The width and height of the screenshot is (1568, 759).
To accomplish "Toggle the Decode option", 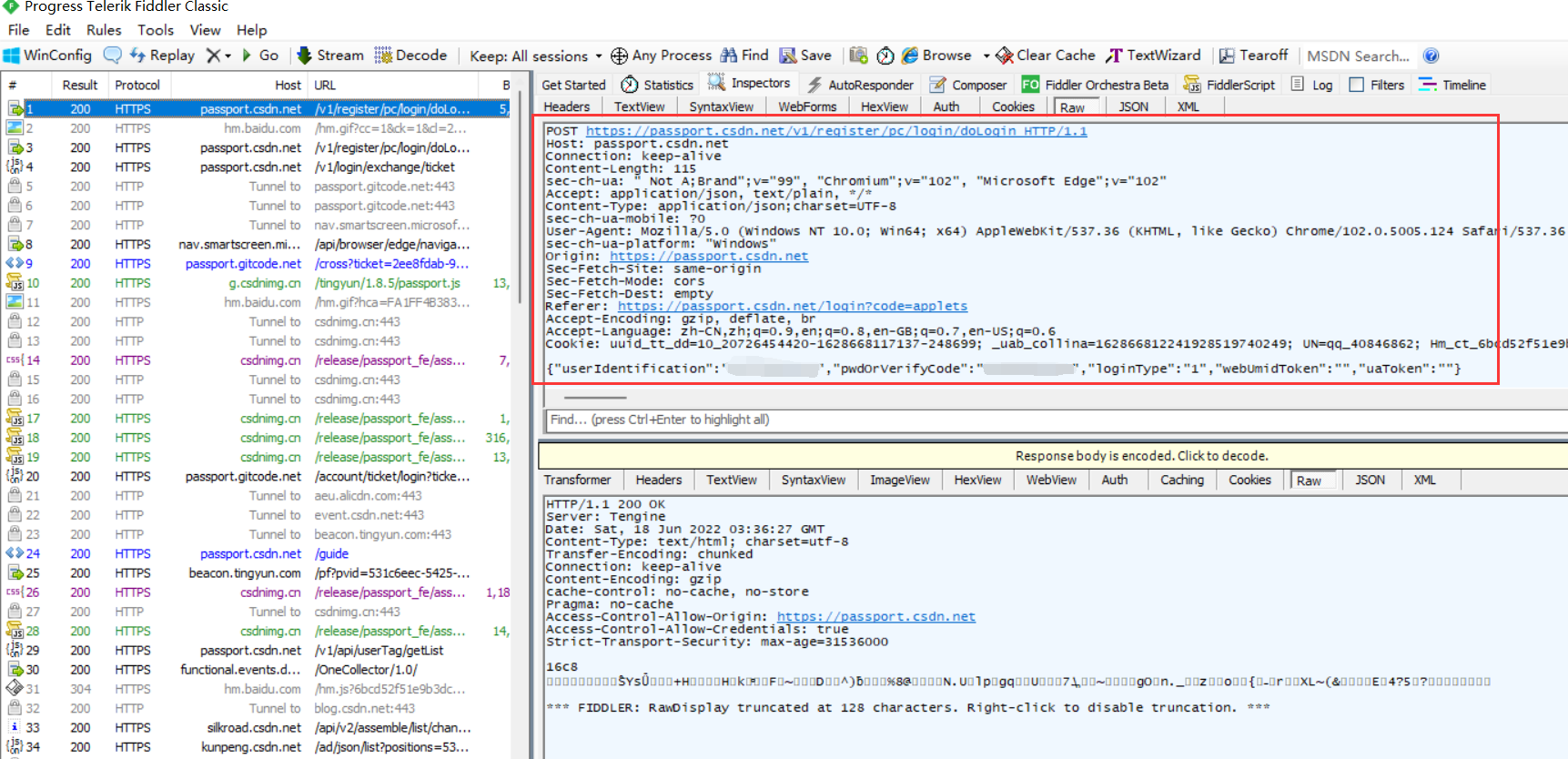I will (x=410, y=56).
